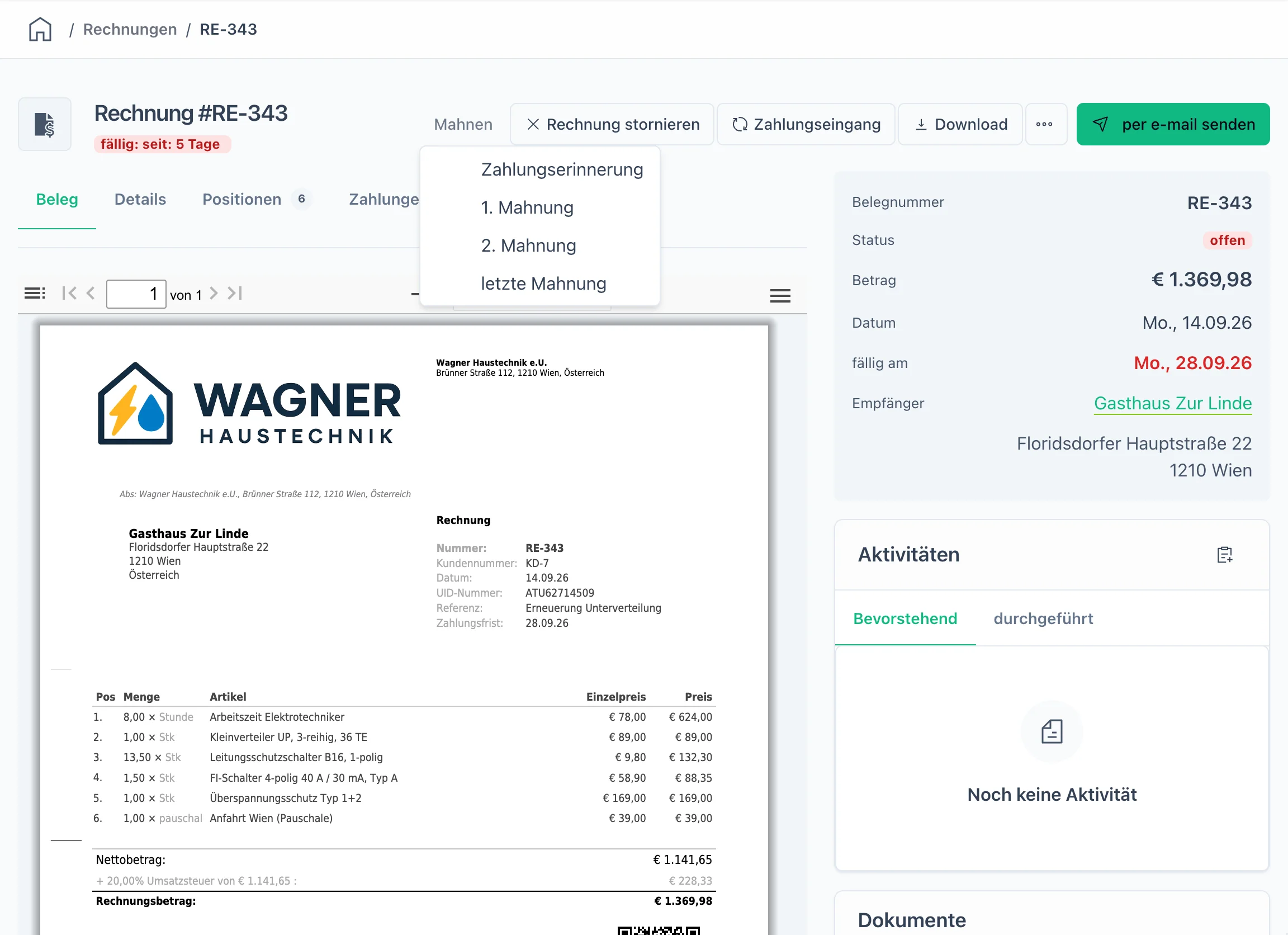Open PDF viewer hamburger menu
The width and height of the screenshot is (1288, 935).
click(x=780, y=295)
